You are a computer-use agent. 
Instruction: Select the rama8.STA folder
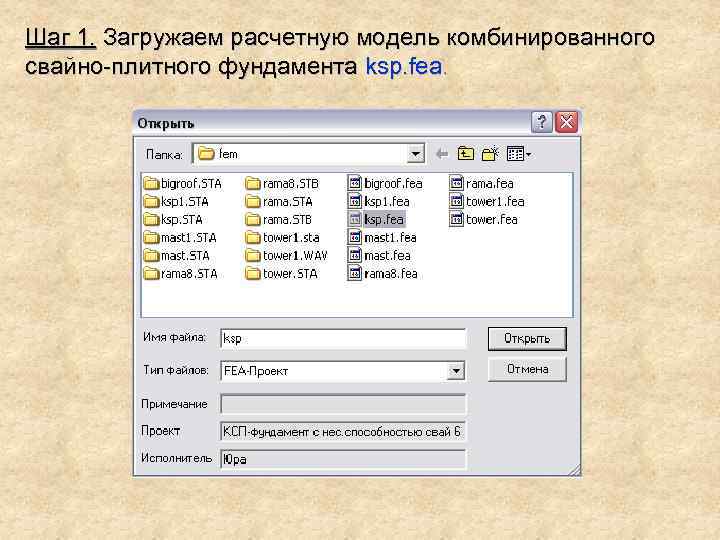[x=180, y=274]
